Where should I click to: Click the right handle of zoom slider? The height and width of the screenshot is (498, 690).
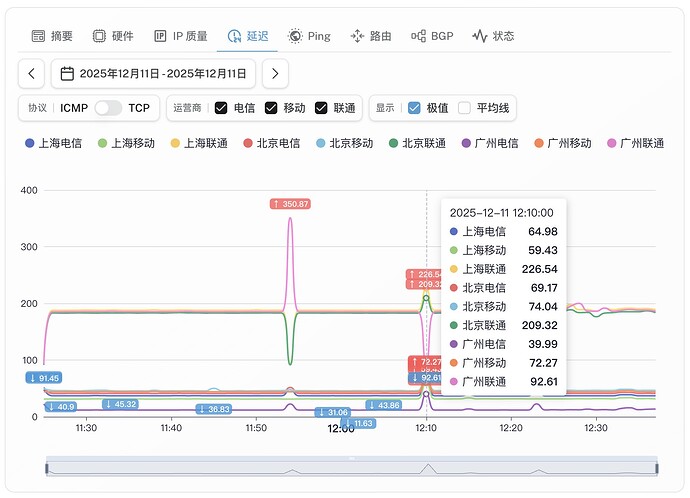657,469
